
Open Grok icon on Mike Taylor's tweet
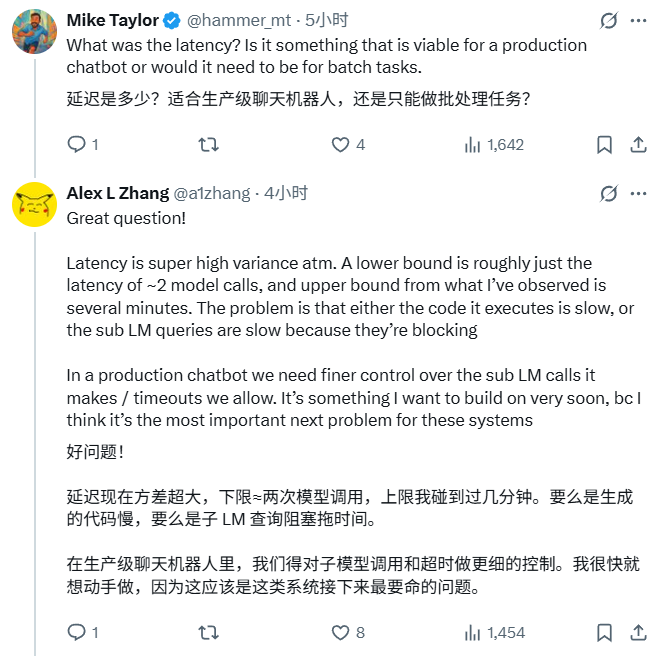pos(608,20)
